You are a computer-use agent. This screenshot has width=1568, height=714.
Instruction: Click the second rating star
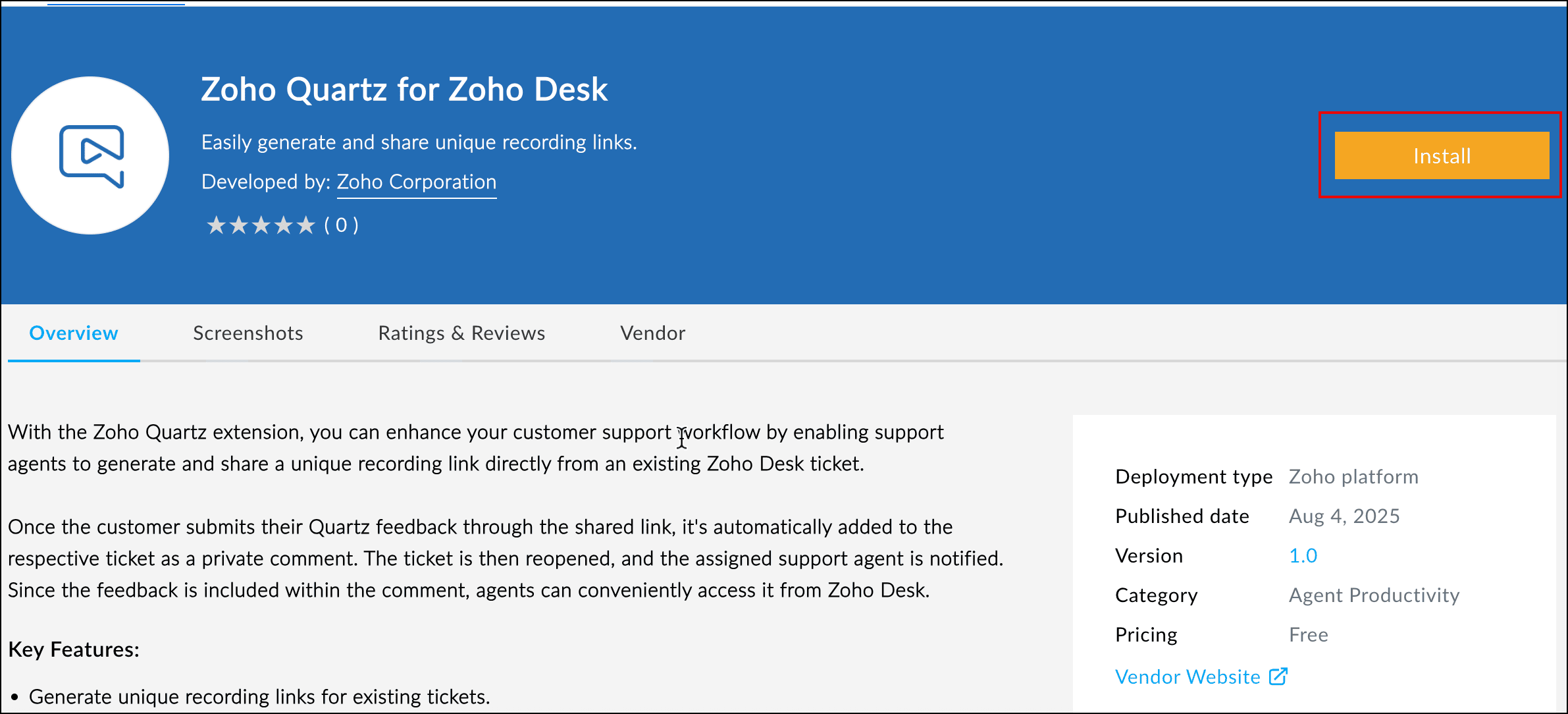pos(239,225)
